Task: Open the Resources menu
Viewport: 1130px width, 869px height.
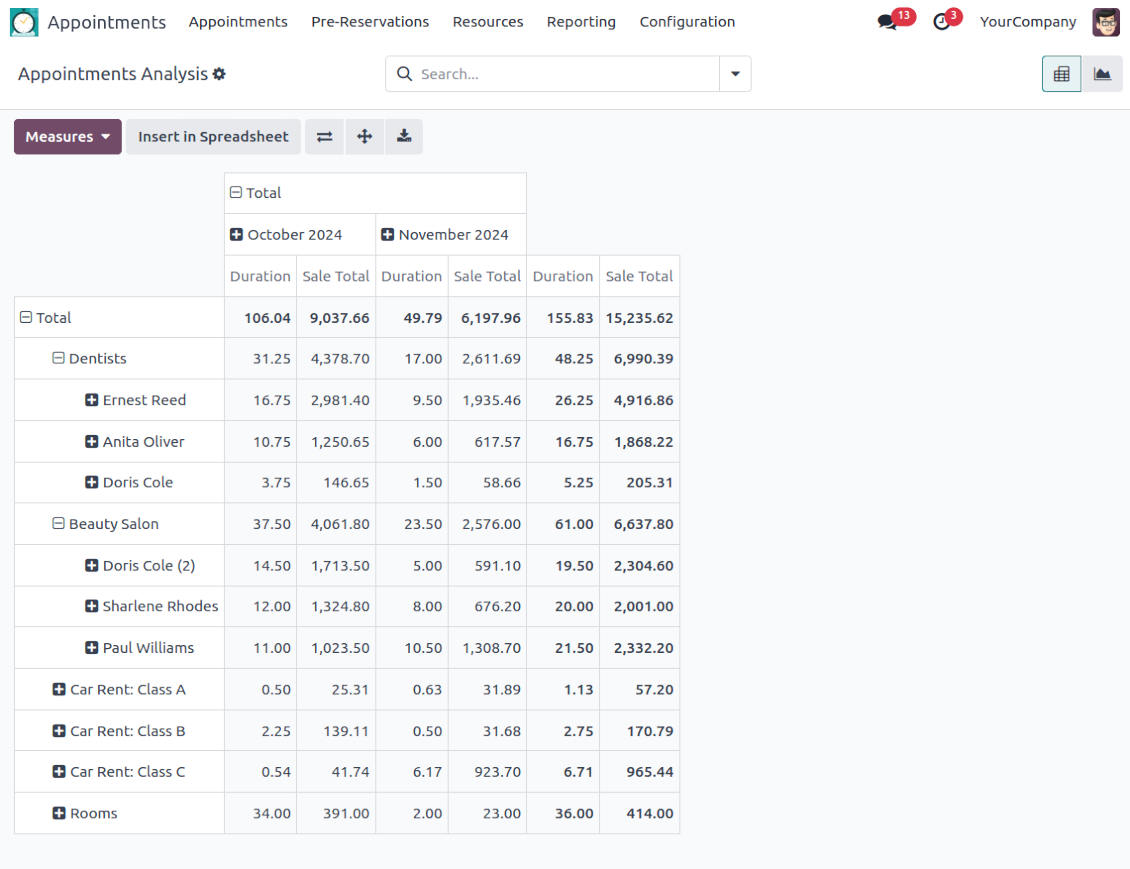Action: (x=488, y=22)
